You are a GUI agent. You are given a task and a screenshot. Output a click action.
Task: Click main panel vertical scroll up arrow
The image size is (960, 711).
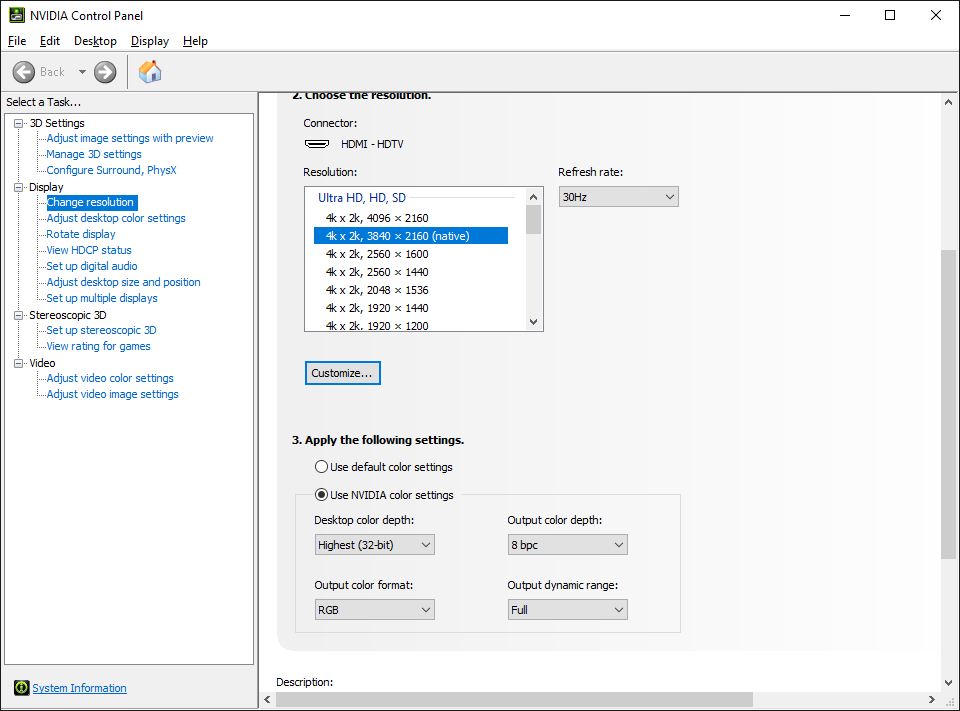click(x=948, y=102)
